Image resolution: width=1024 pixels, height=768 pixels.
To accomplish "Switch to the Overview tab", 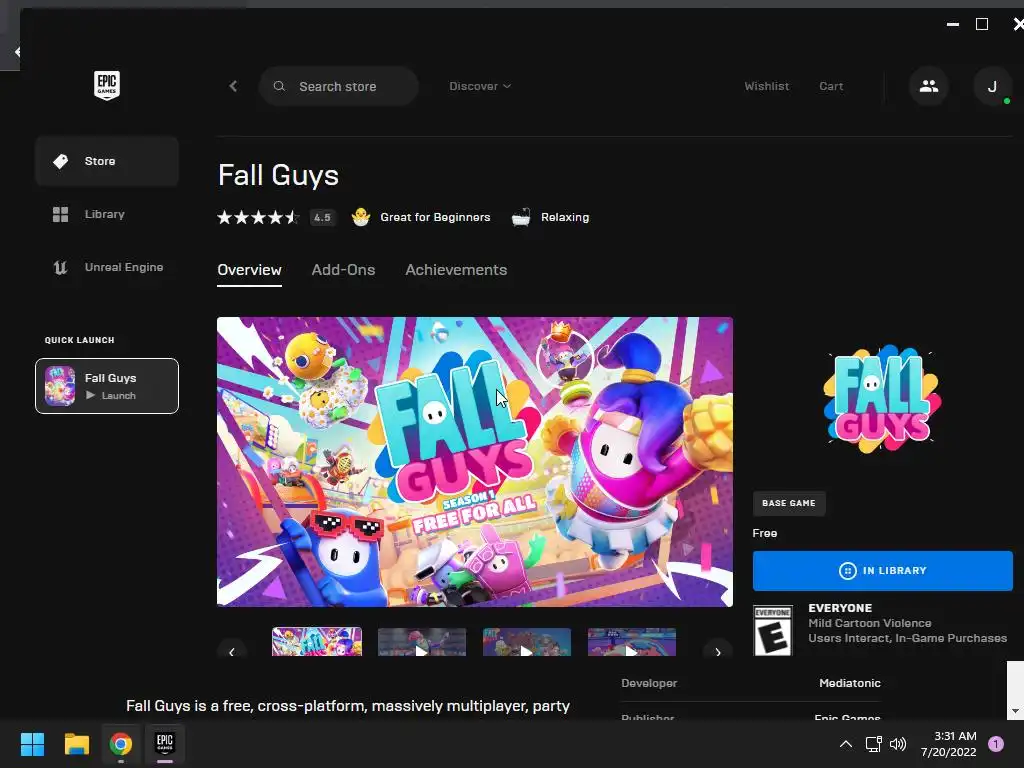I will (x=249, y=270).
